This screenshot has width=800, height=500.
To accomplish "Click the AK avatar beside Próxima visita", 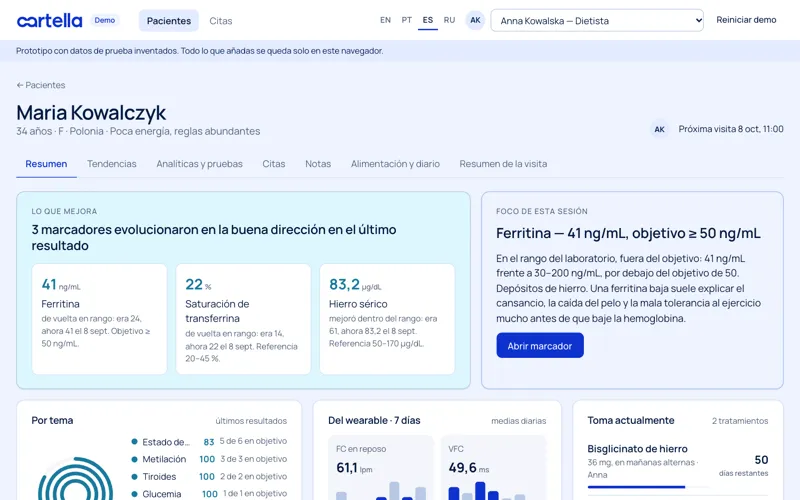I will (659, 129).
